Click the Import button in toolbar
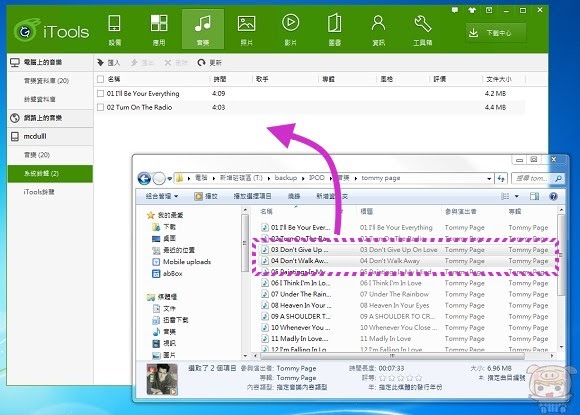 (108, 63)
